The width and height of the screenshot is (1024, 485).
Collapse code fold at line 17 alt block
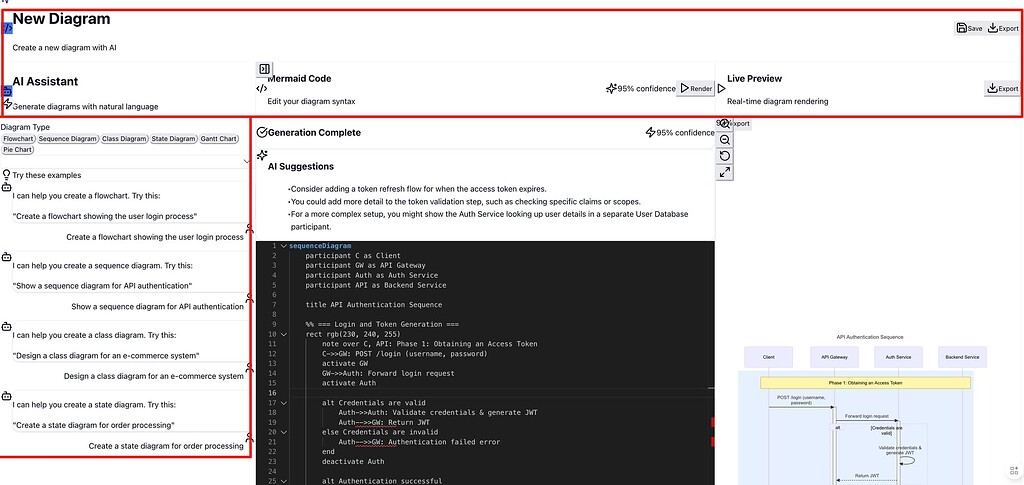pos(283,403)
